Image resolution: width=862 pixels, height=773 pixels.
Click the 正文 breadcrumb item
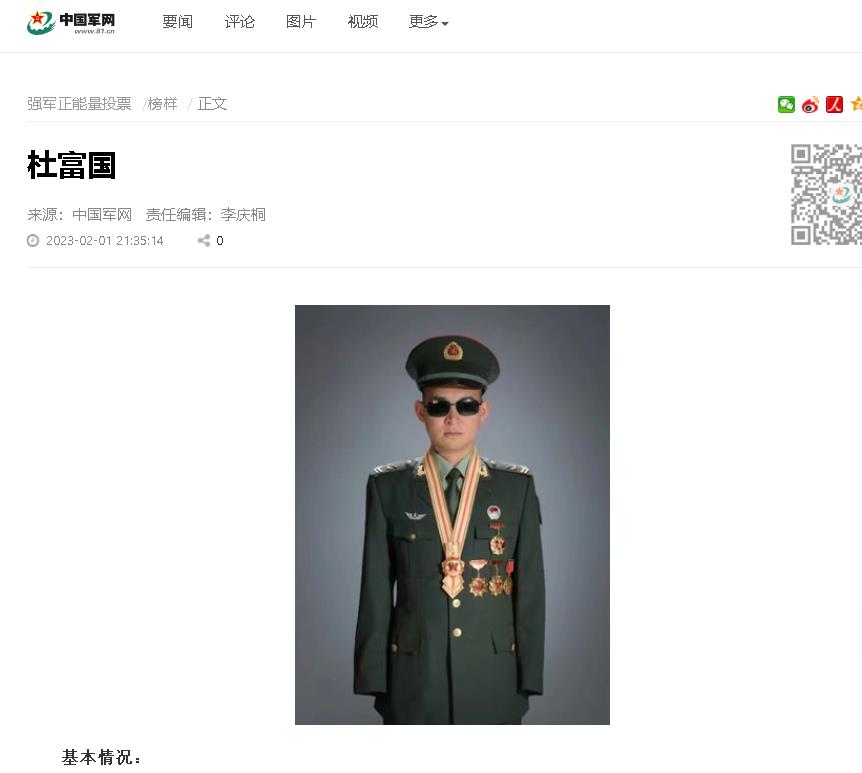coord(212,103)
